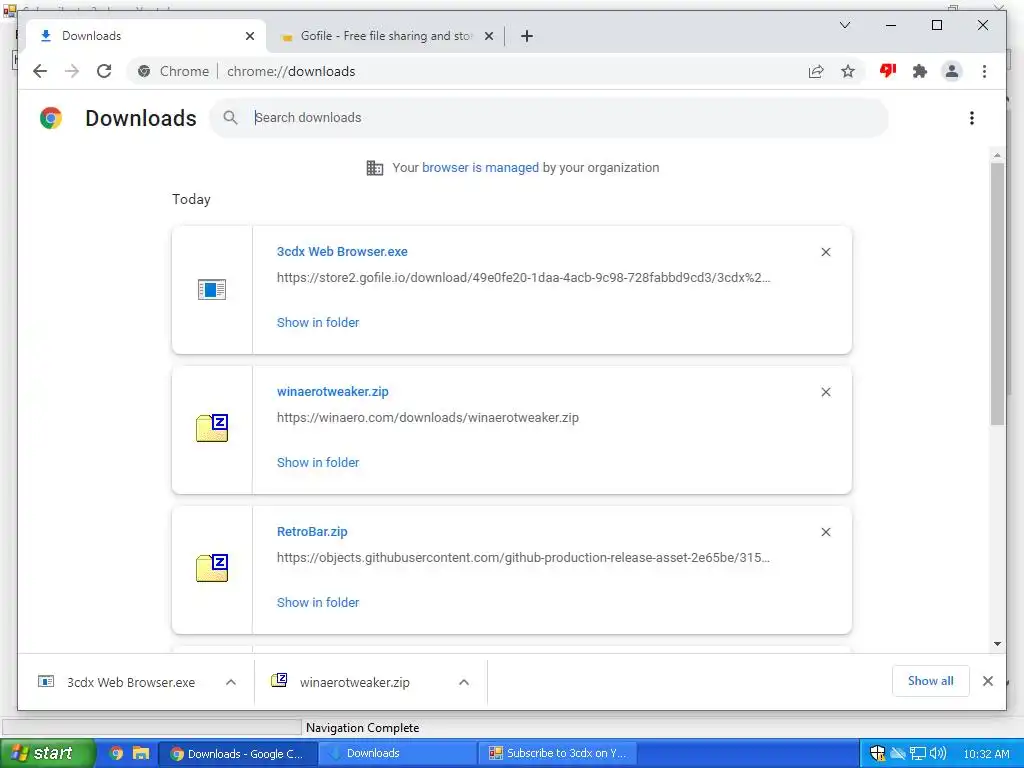Focus the Search downloads field
This screenshot has height=768, width=1024.
(549, 118)
